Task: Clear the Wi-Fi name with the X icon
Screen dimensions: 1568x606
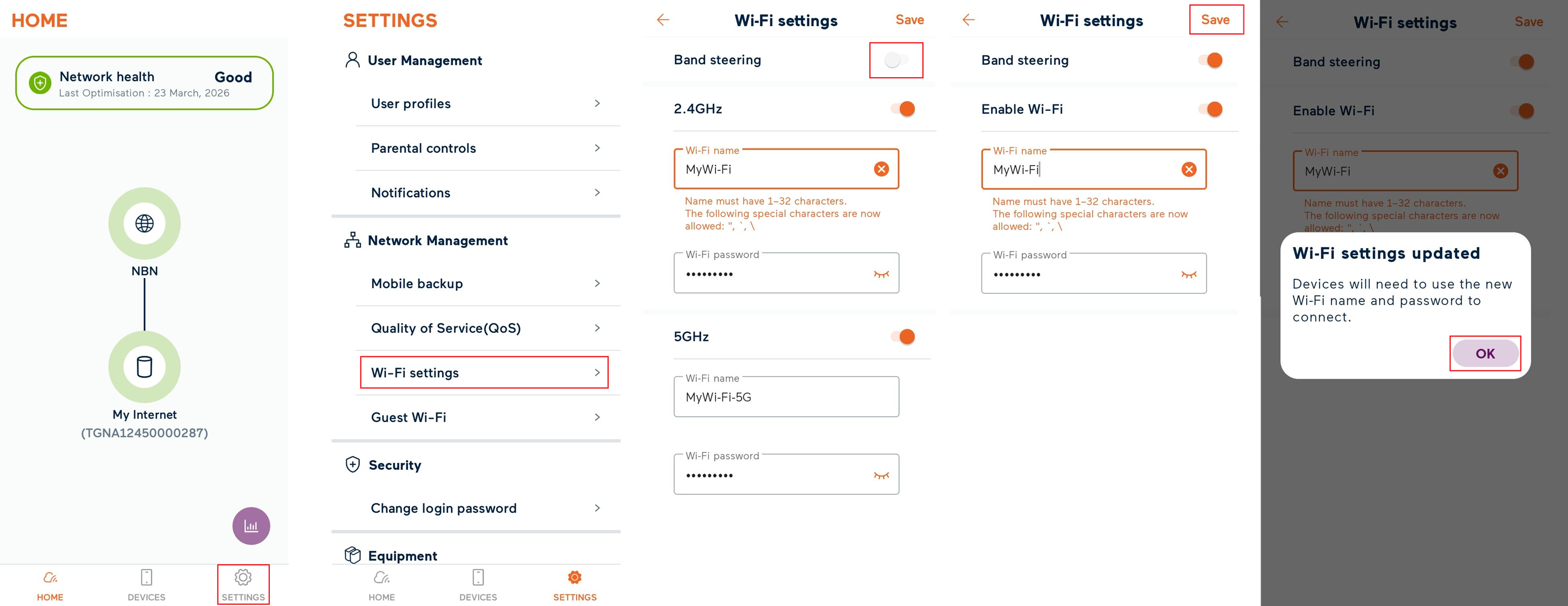Action: (x=882, y=169)
